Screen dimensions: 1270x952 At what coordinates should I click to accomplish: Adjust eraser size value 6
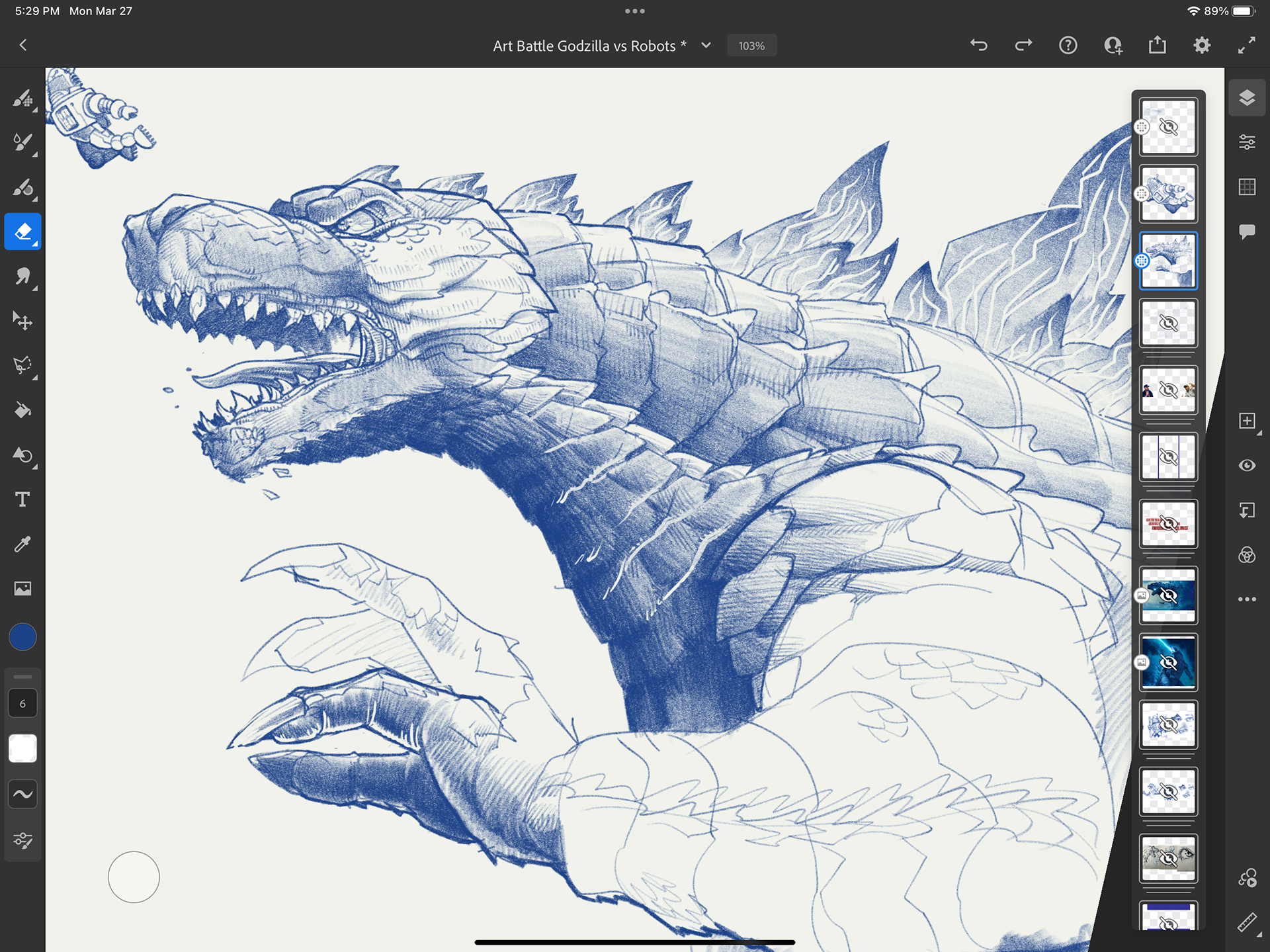[x=22, y=703]
